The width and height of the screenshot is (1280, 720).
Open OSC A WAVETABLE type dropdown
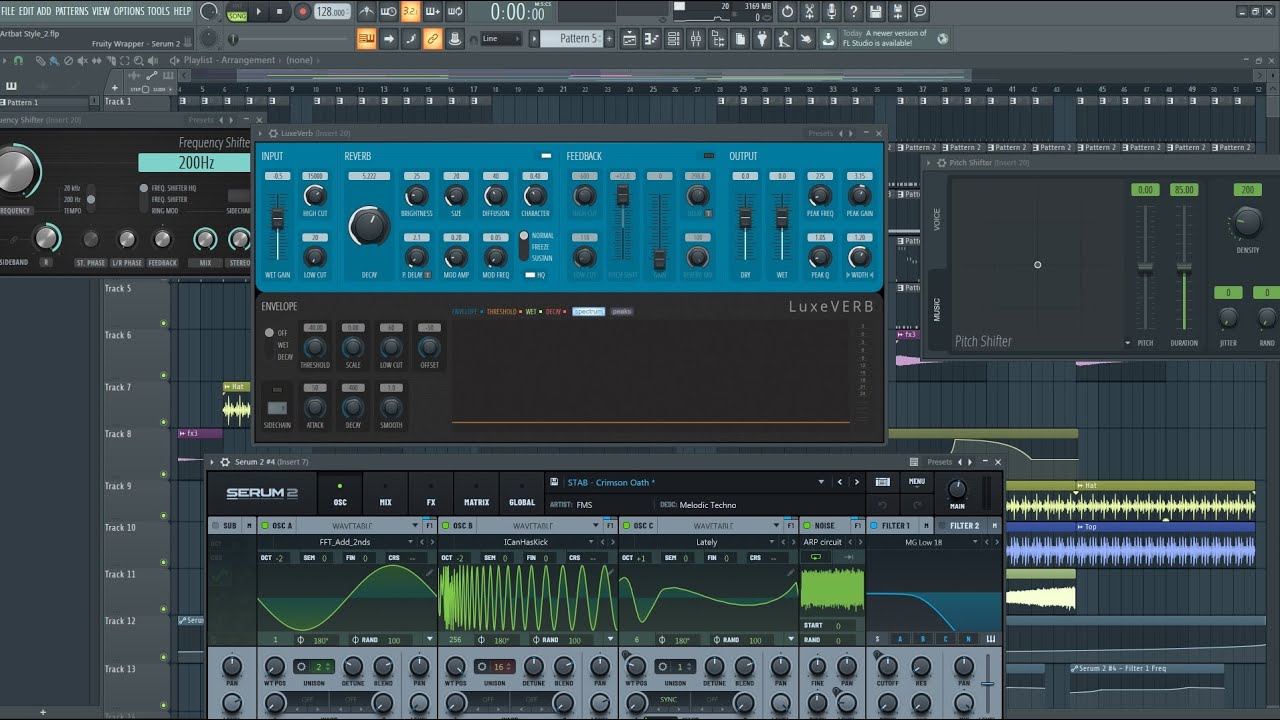[415, 525]
